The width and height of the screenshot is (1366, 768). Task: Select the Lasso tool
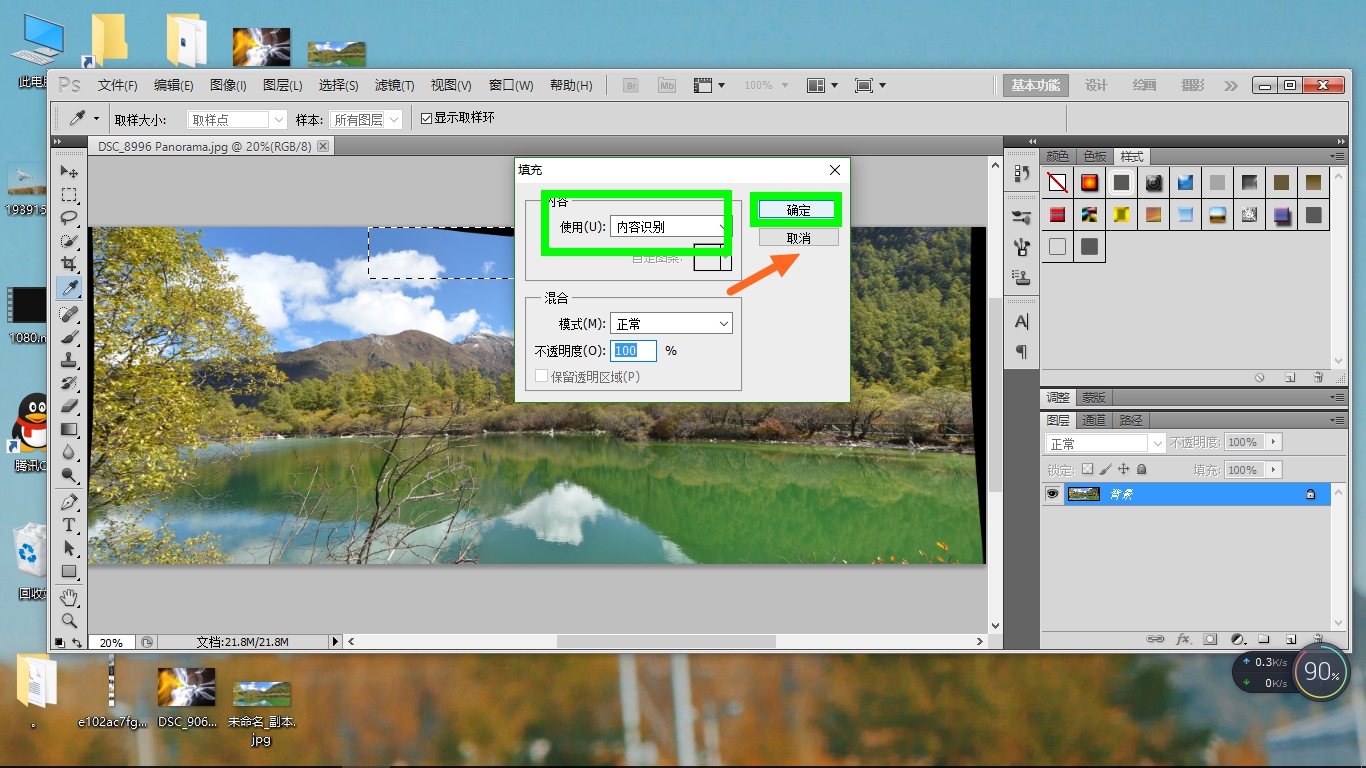click(x=69, y=217)
